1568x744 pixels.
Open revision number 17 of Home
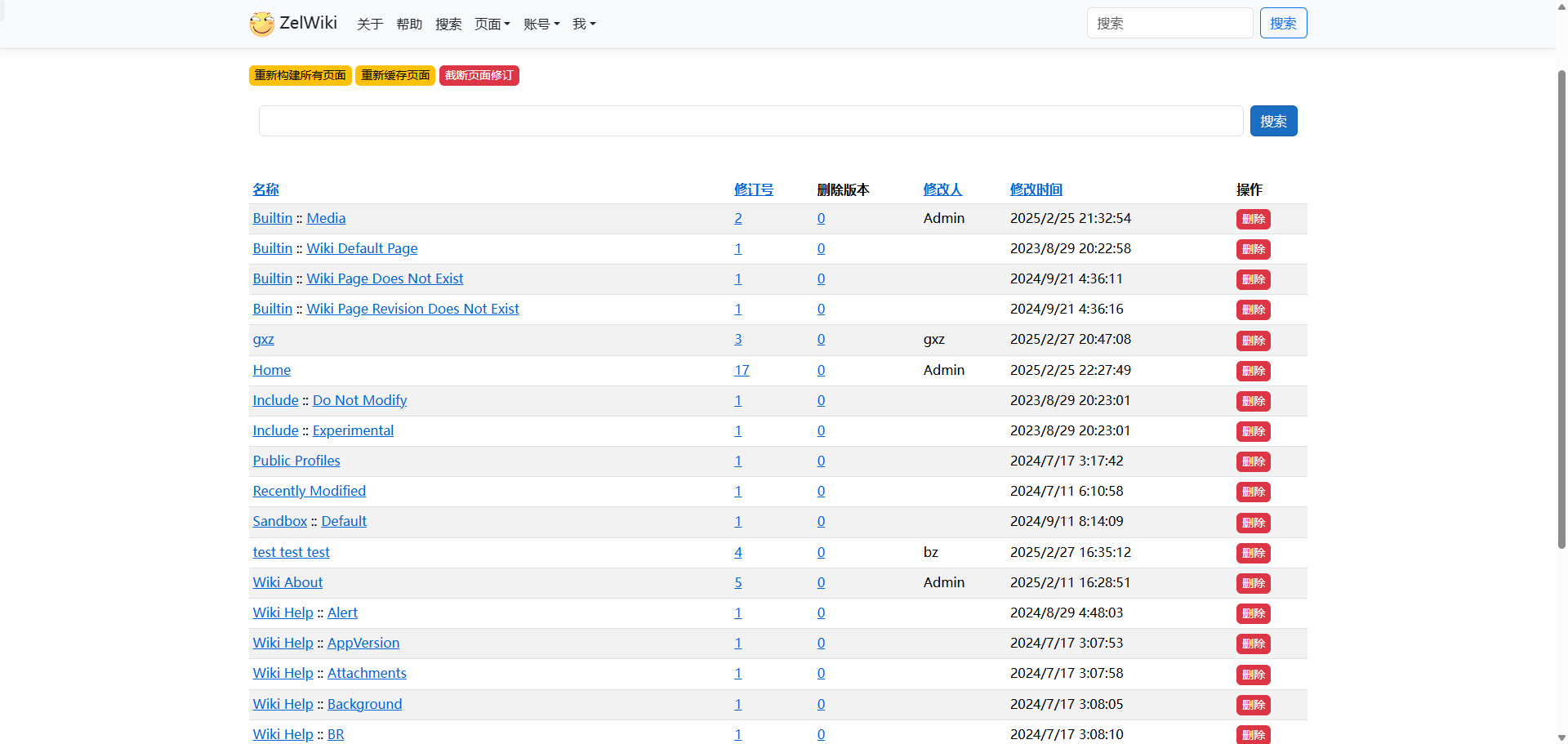(x=742, y=370)
